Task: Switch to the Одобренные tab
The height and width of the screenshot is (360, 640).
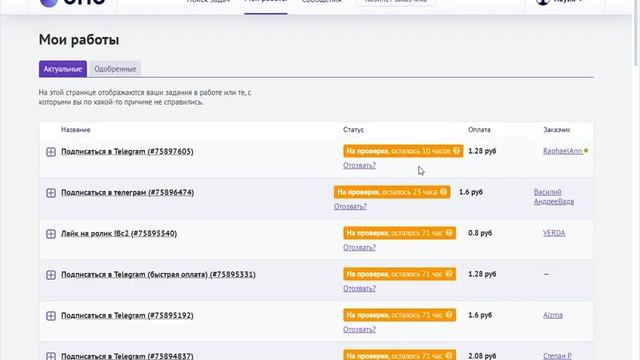Action: click(x=115, y=69)
